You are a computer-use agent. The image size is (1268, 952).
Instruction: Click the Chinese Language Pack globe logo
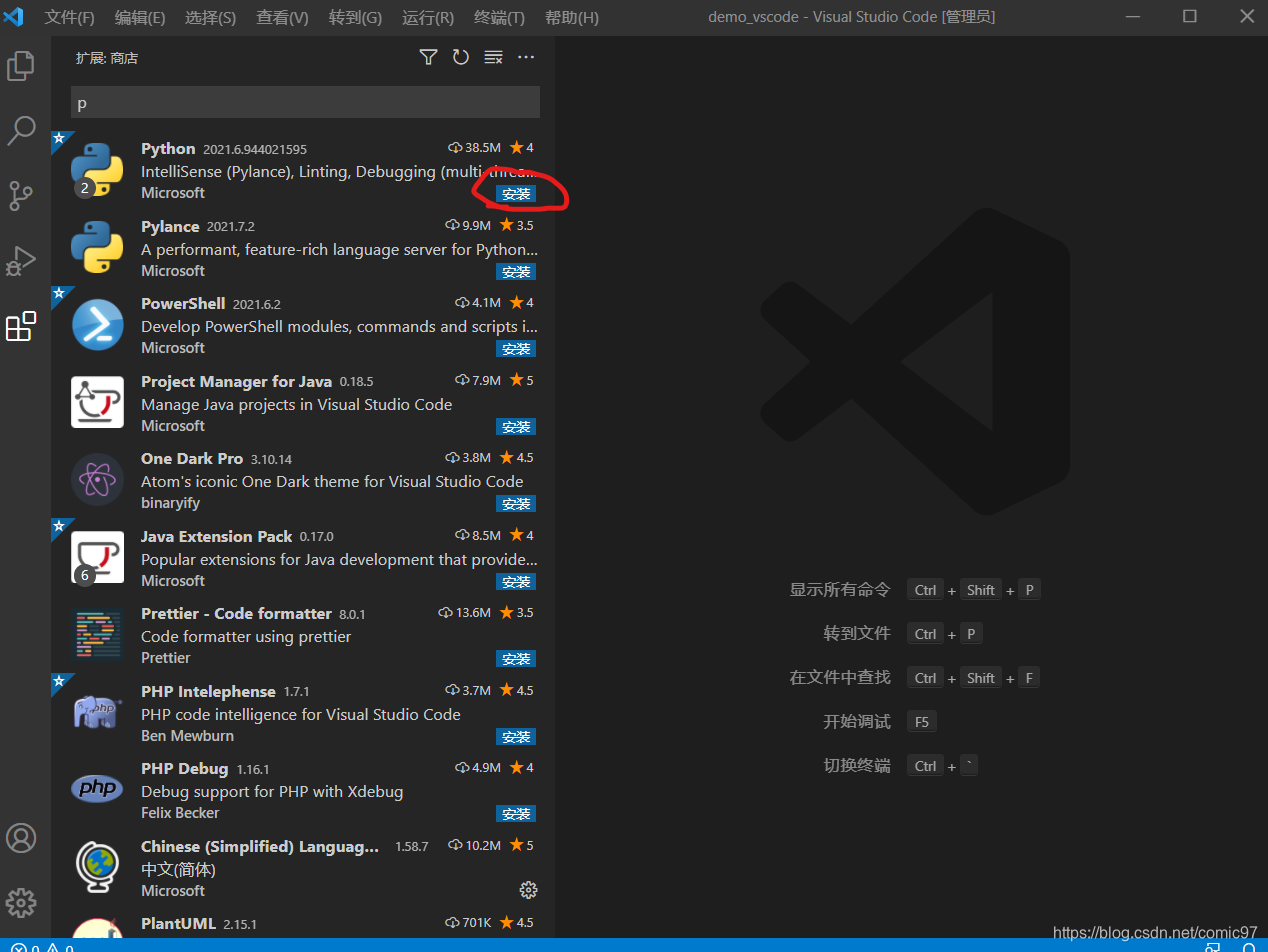pos(97,867)
